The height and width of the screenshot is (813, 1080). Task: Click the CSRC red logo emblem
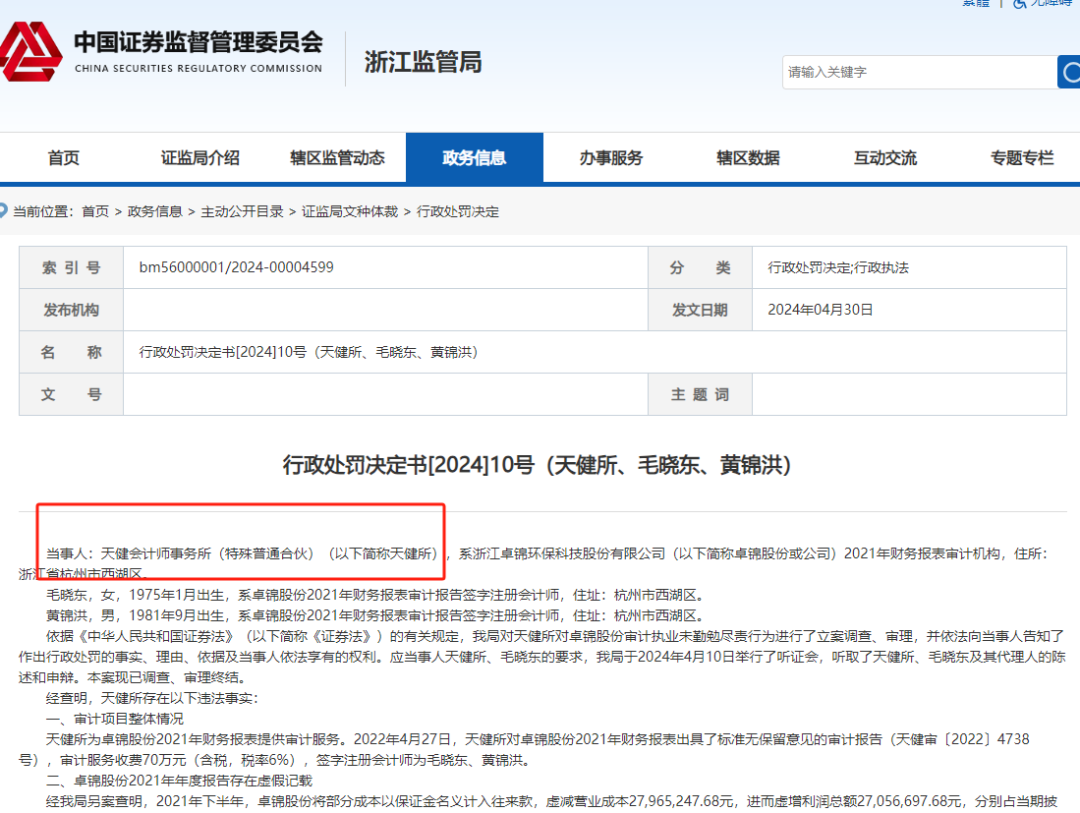30,53
